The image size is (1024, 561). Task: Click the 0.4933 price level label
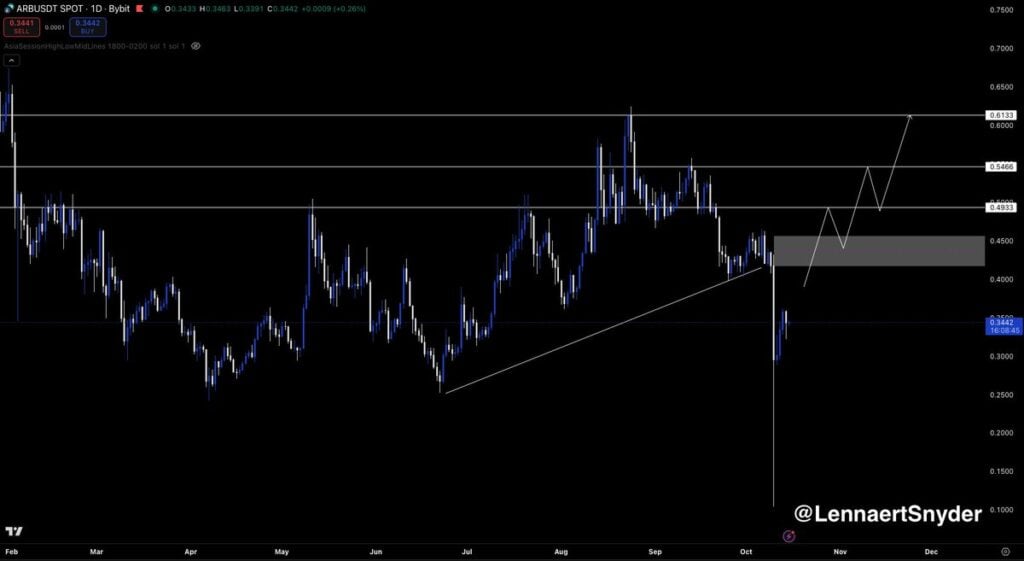(1000, 207)
